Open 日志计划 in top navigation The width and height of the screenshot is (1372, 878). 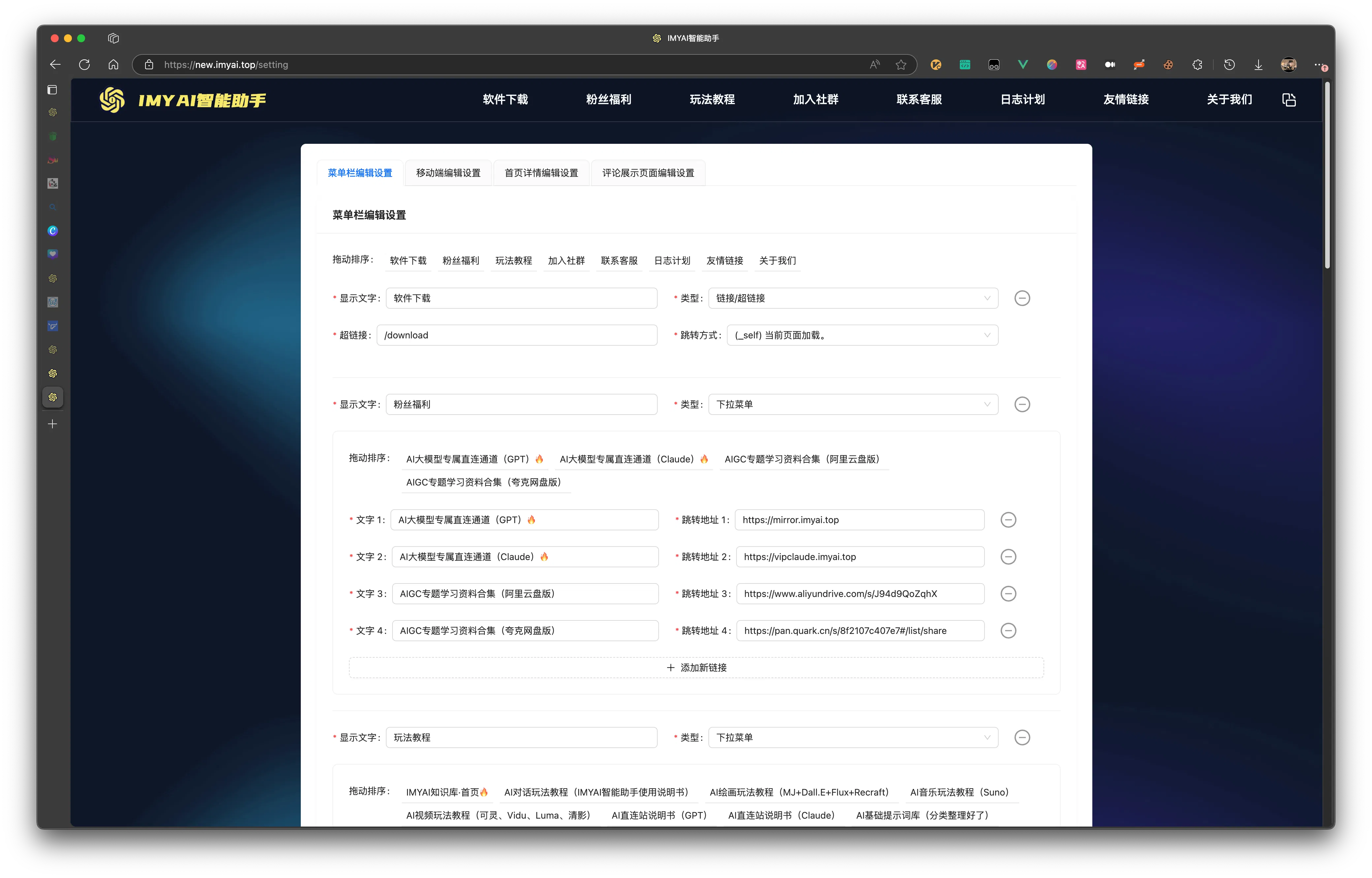pos(1023,100)
